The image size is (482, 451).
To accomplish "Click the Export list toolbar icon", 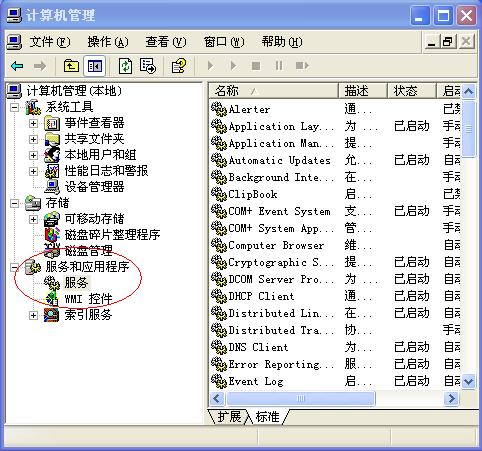I will click(x=148, y=66).
